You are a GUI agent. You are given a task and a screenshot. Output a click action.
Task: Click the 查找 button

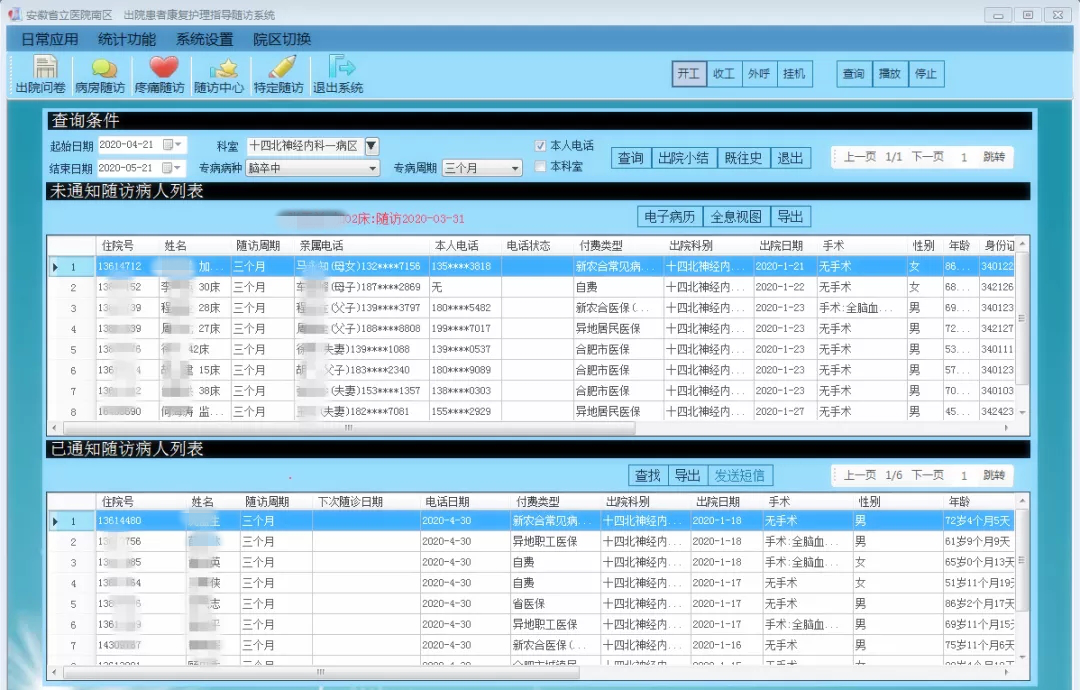click(647, 475)
